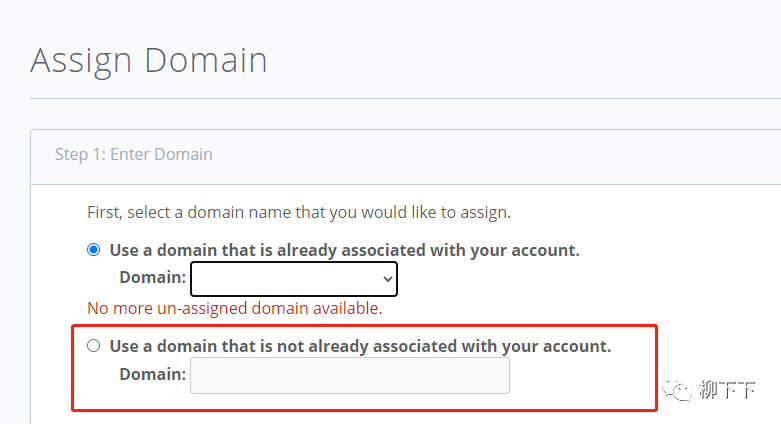Click into the unassociated Domain text field

coord(349,376)
